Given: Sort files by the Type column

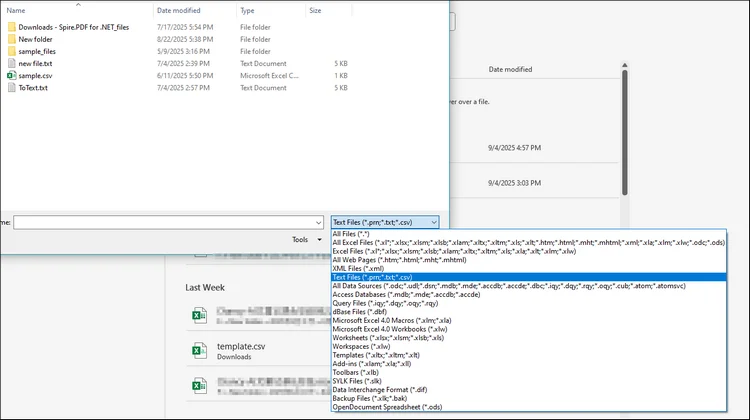Looking at the screenshot, I should (247, 11).
